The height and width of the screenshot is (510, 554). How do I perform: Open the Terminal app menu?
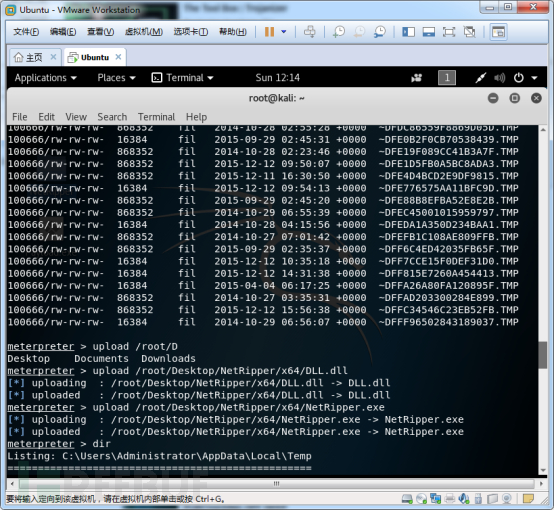pos(182,78)
